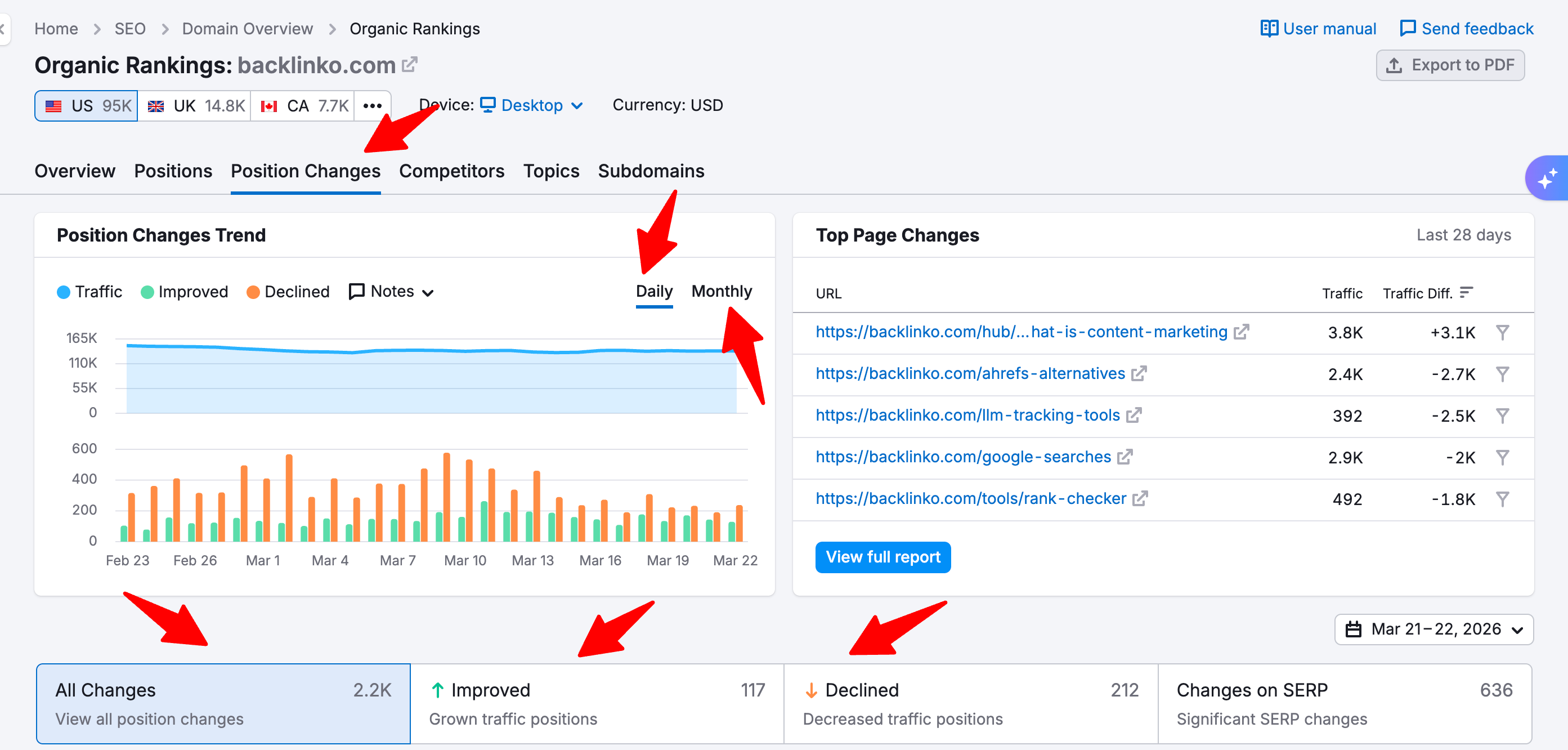The height and width of the screenshot is (750, 1568).
Task: Select the CA 7.7K database
Action: coord(303,106)
